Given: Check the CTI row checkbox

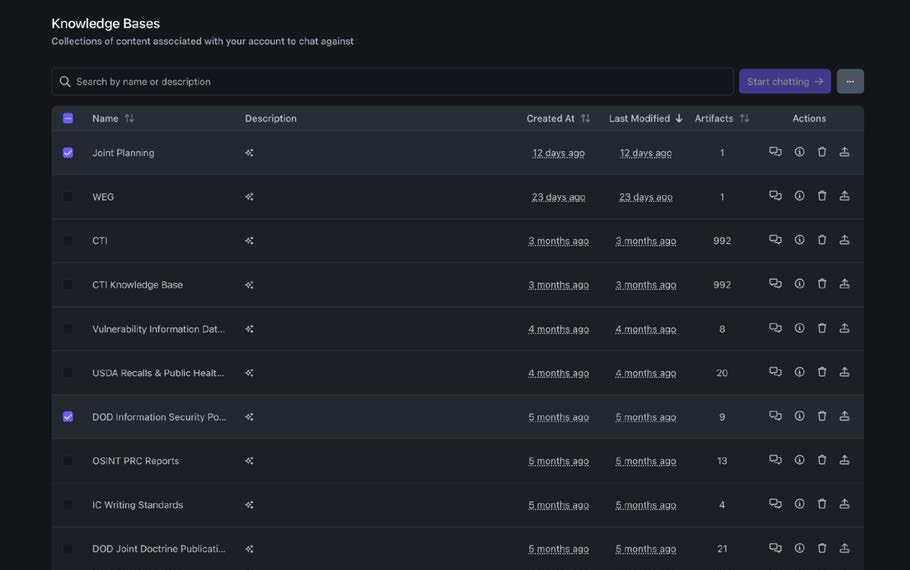Looking at the screenshot, I should pos(68,241).
